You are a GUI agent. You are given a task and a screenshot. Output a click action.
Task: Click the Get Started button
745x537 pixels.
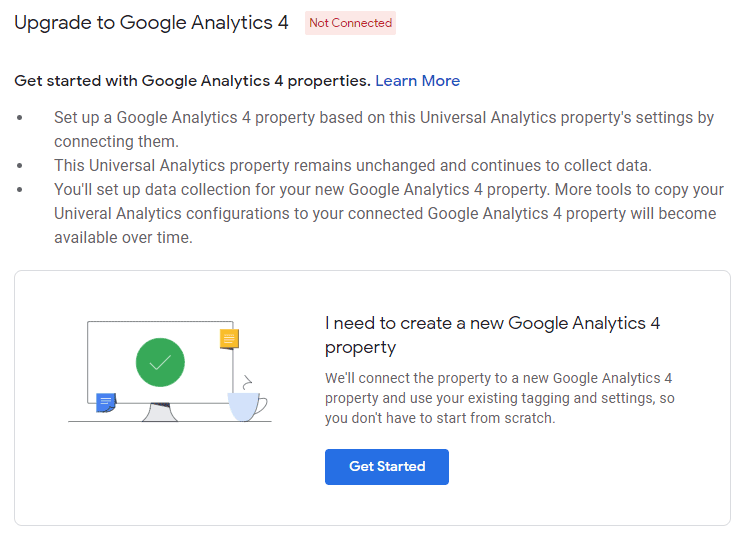[387, 467]
